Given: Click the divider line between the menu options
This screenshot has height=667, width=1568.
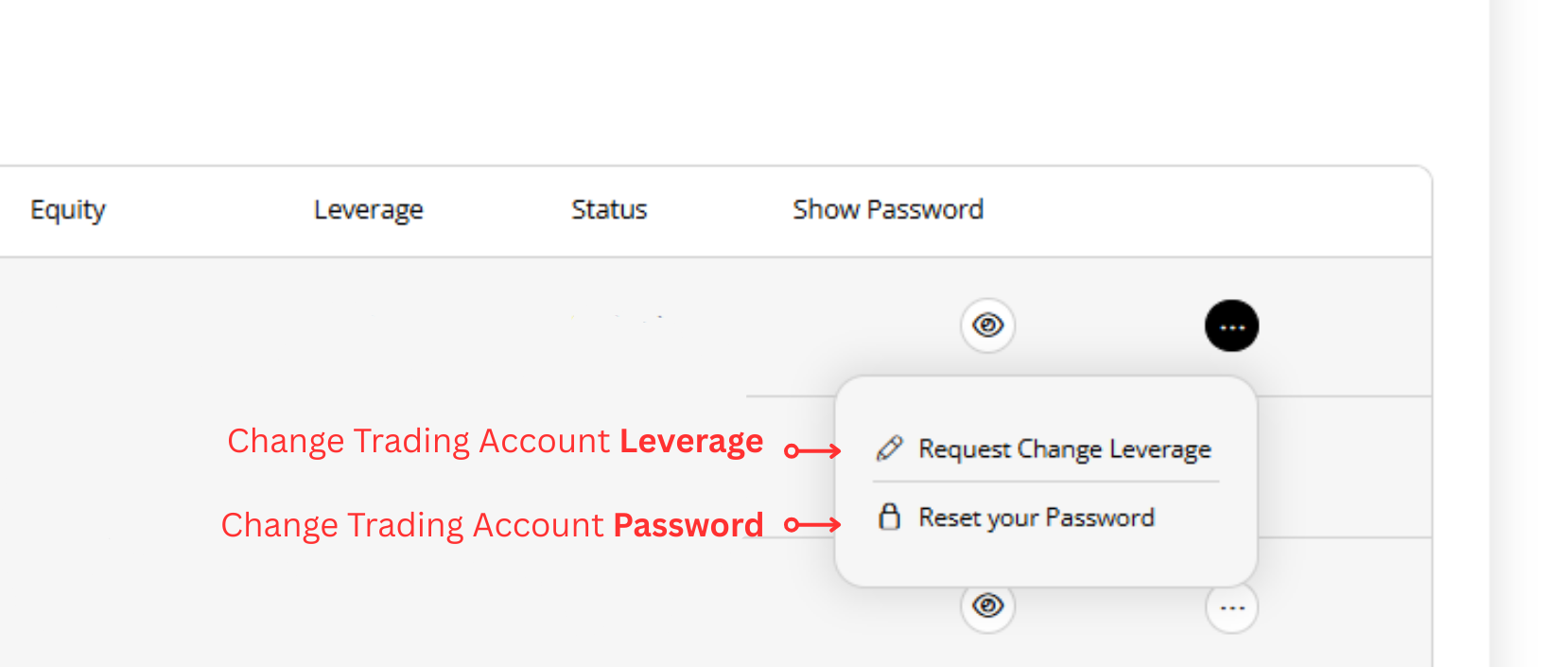Looking at the screenshot, I should point(1045,482).
